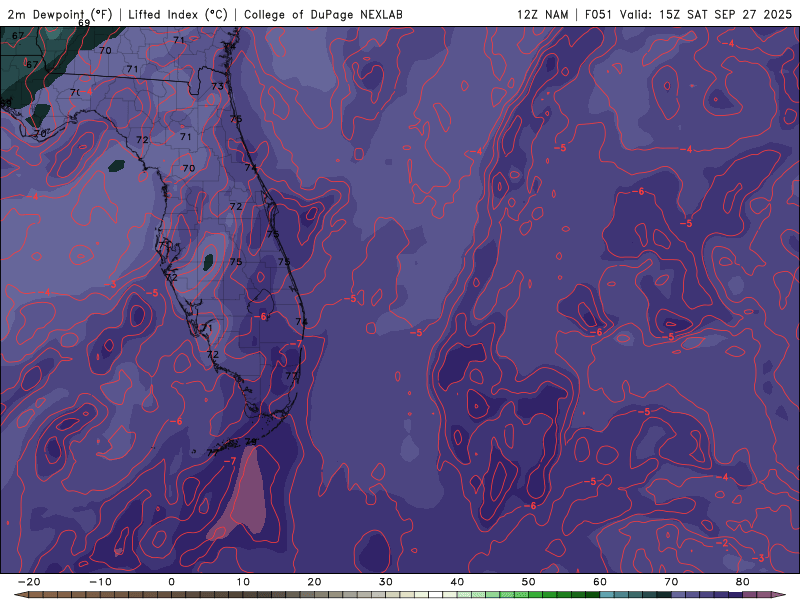This screenshot has width=800, height=600.
Task: Click the "College of DuPage NEXLAB" label
Action: click(323, 14)
